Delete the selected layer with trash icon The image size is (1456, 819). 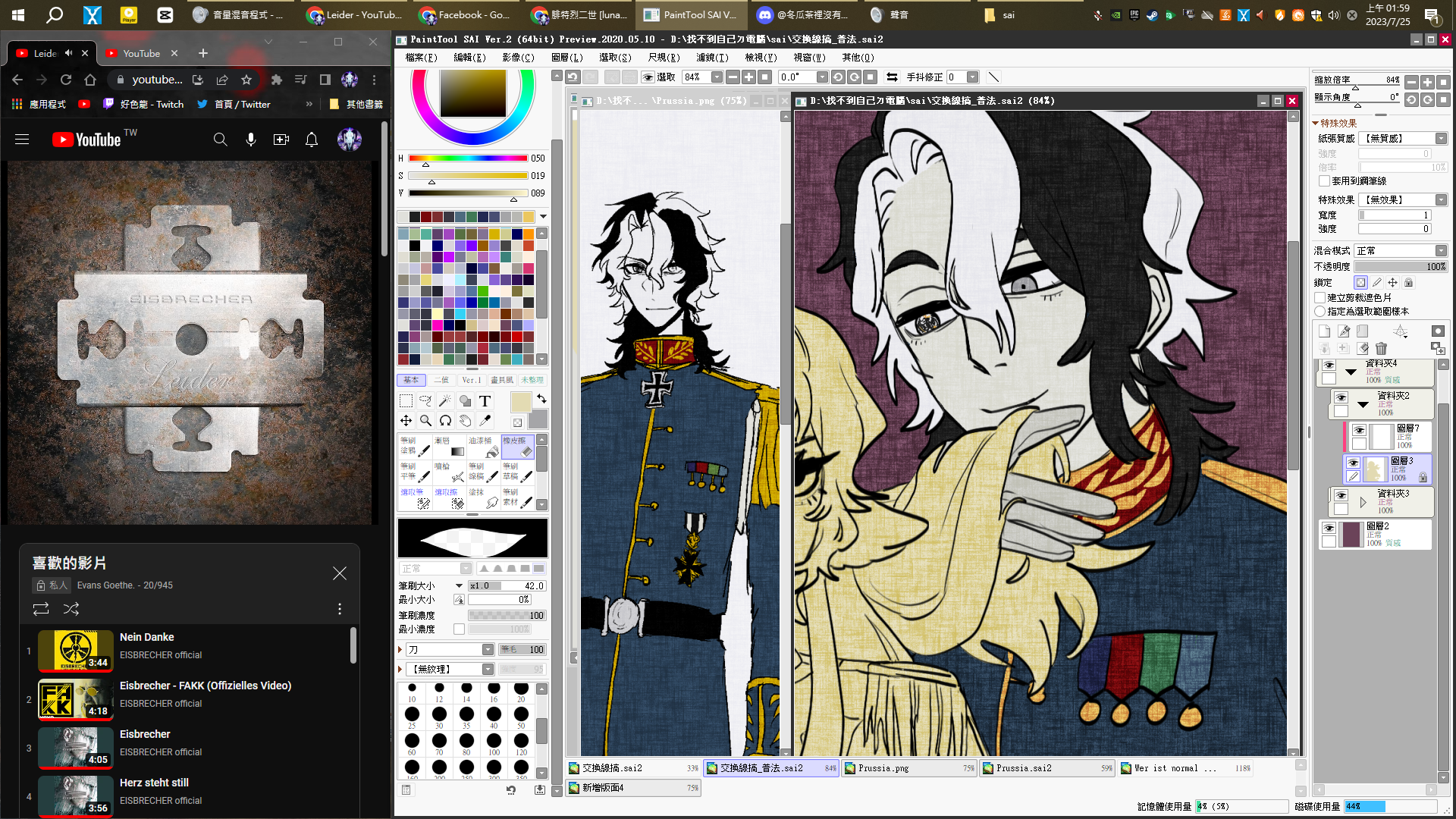[1381, 348]
